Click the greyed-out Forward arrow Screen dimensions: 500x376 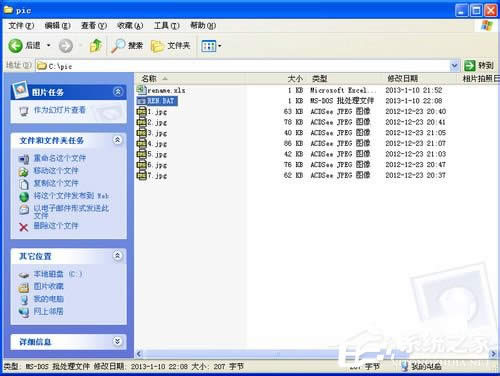tap(66, 46)
